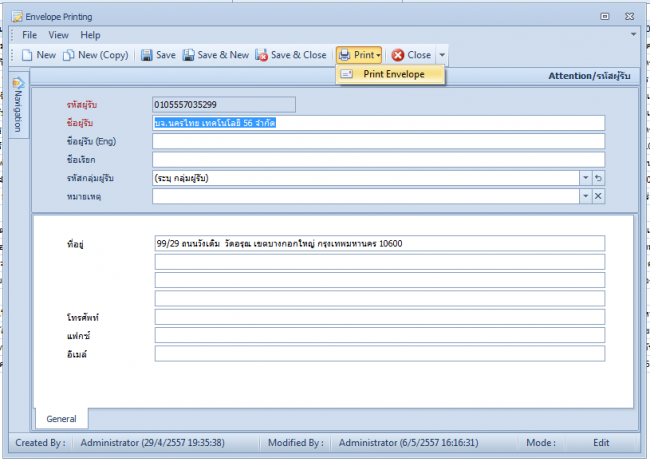Click the อีเมล์ email input field

point(380,354)
